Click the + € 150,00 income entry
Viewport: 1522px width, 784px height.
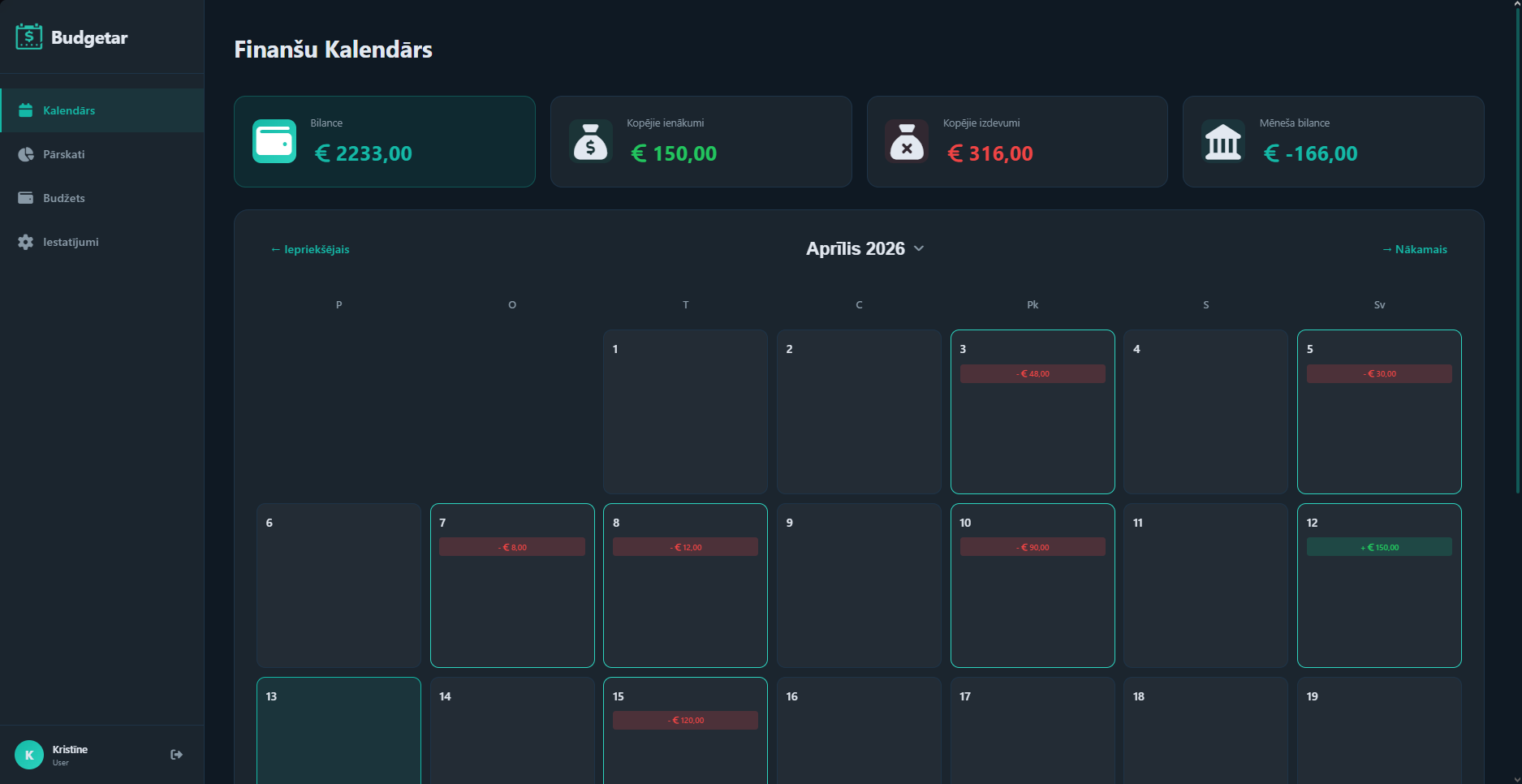[x=1379, y=547]
